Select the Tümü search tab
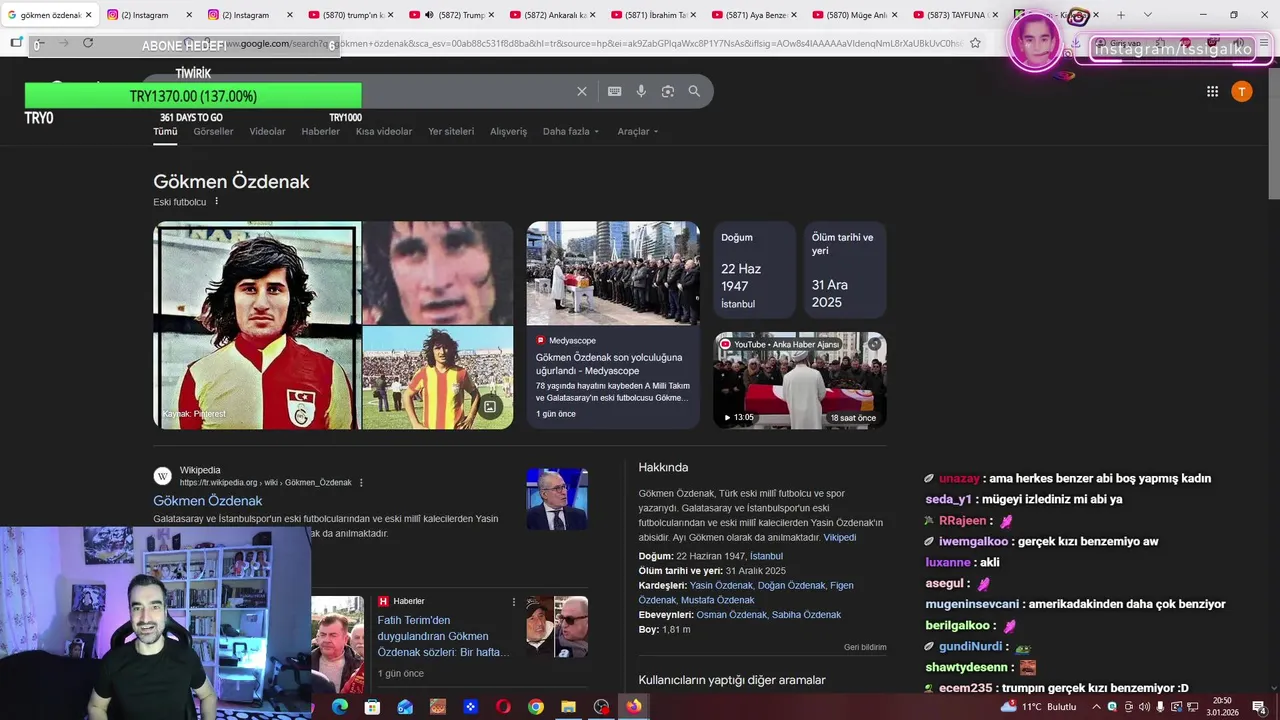This screenshot has width=1280, height=720. [165, 132]
